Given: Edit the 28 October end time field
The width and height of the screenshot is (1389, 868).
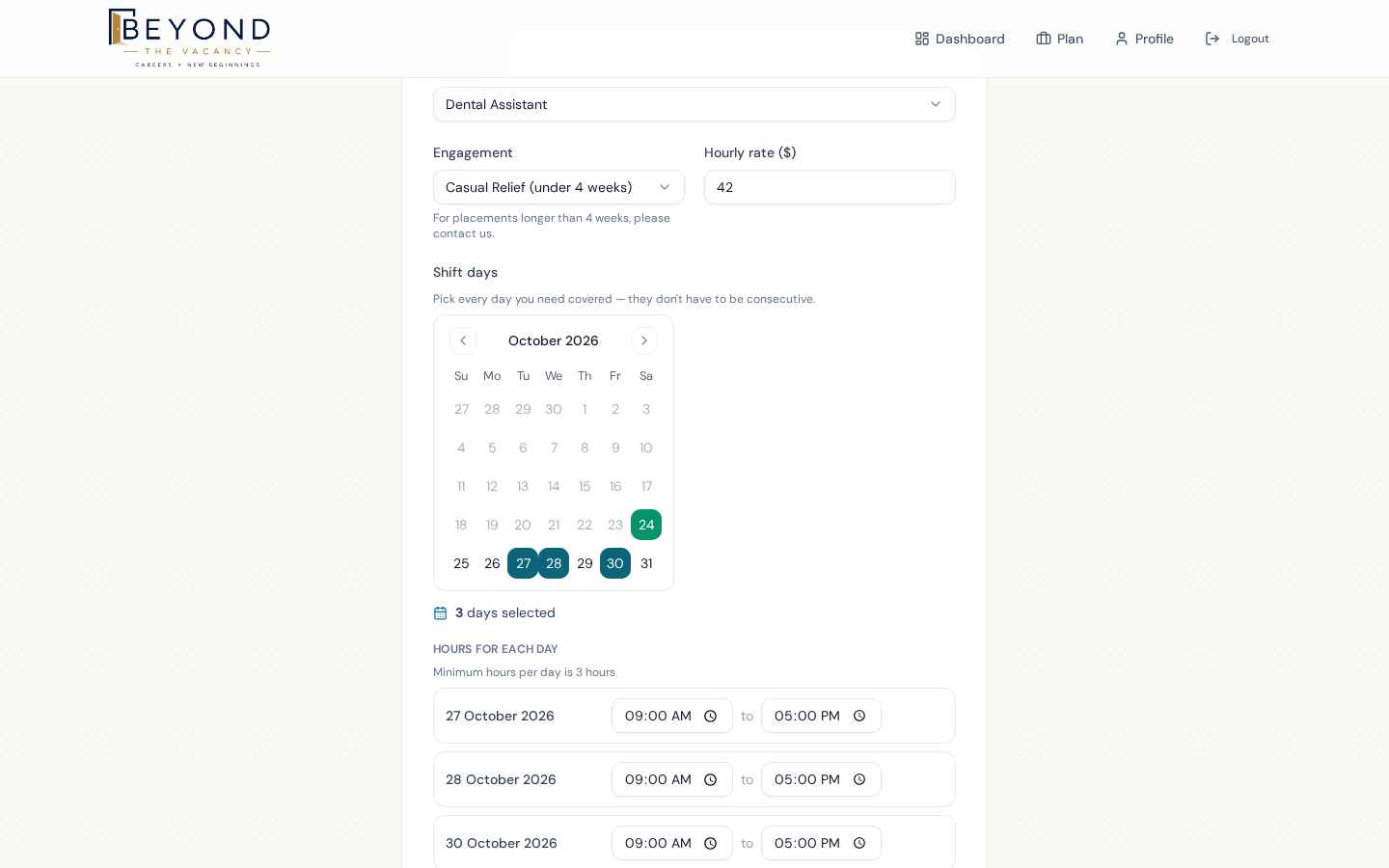Looking at the screenshot, I should [x=822, y=779].
